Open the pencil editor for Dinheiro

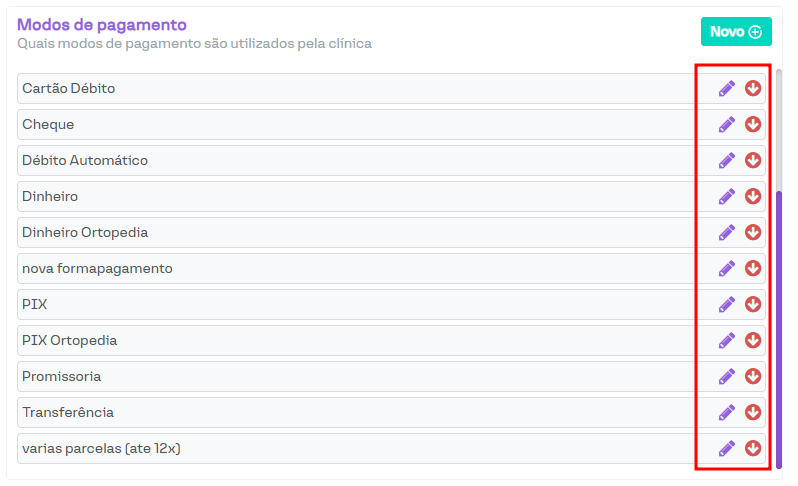[x=727, y=196]
